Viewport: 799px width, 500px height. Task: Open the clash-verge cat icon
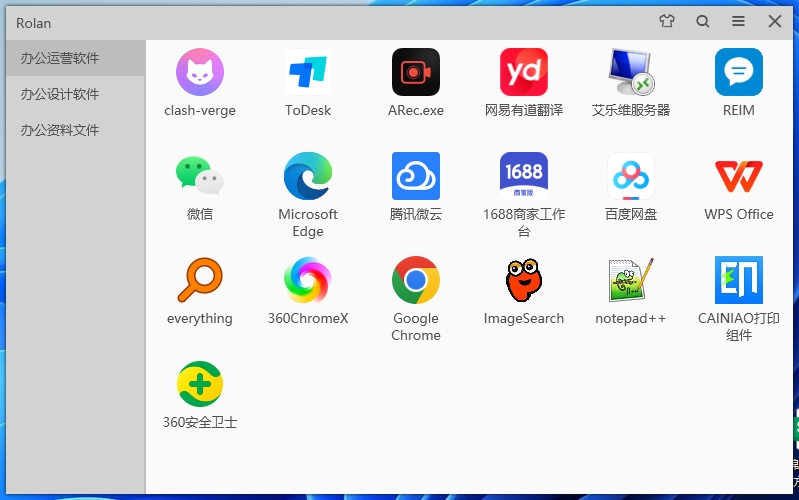(200, 72)
